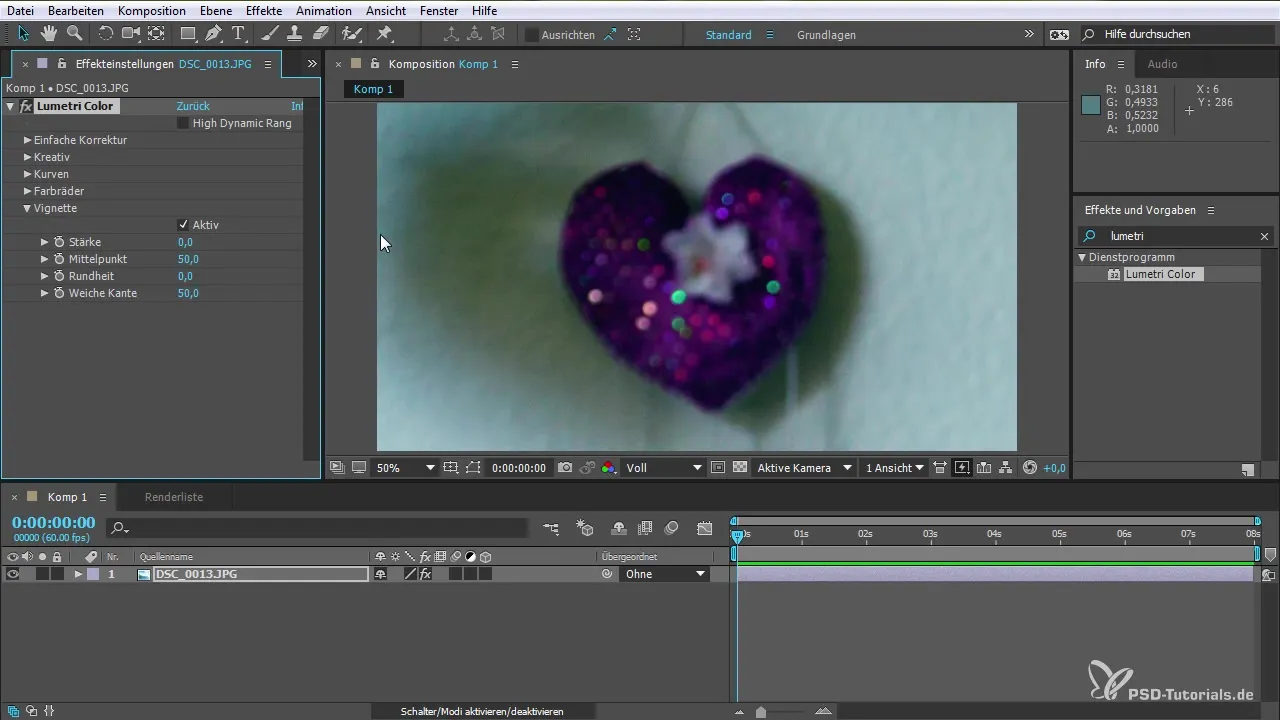This screenshot has width=1280, height=720.
Task: Open the composition flowchart icon
Action: [x=1007, y=468]
